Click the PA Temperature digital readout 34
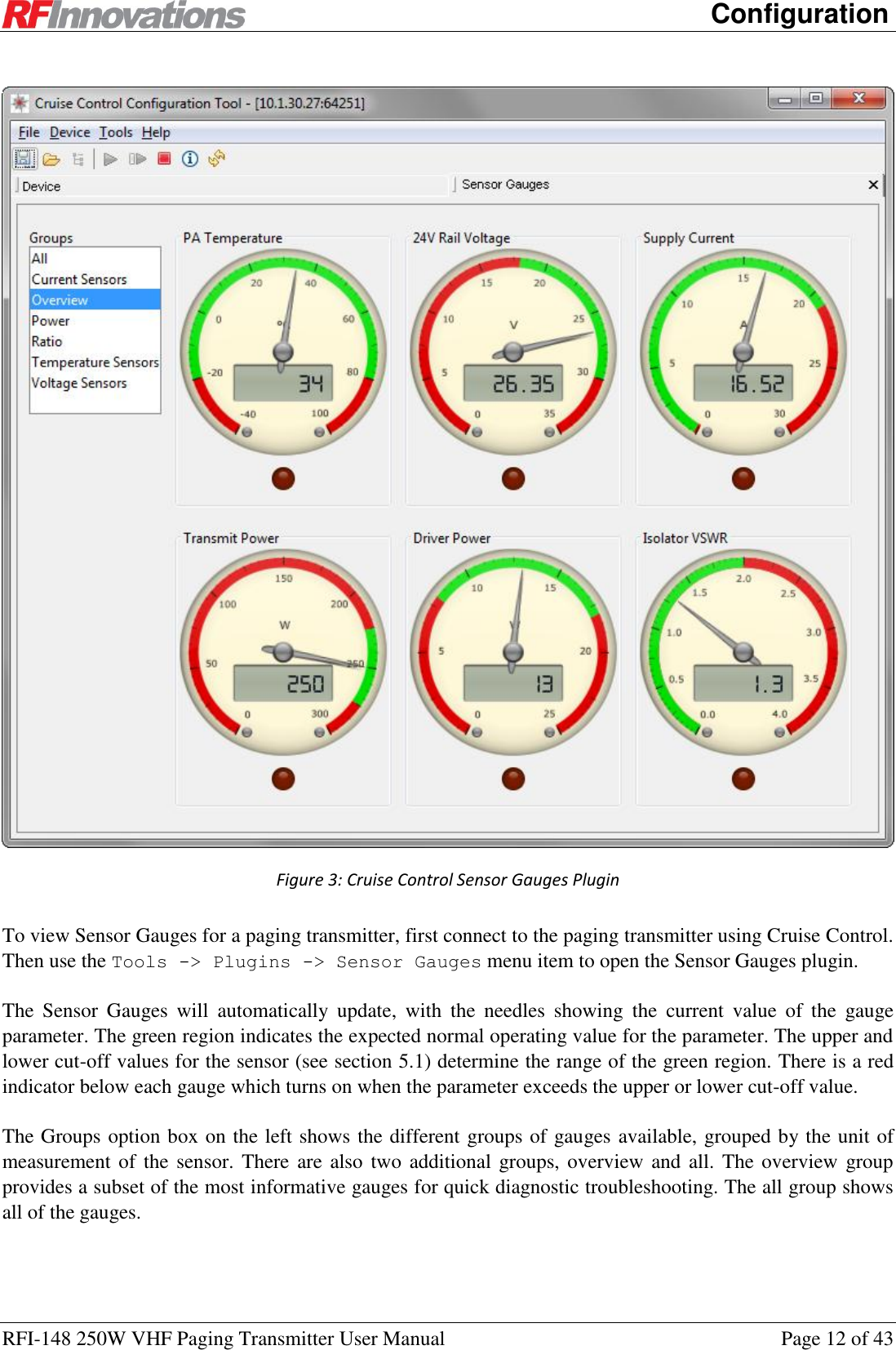 pyautogui.click(x=283, y=383)
